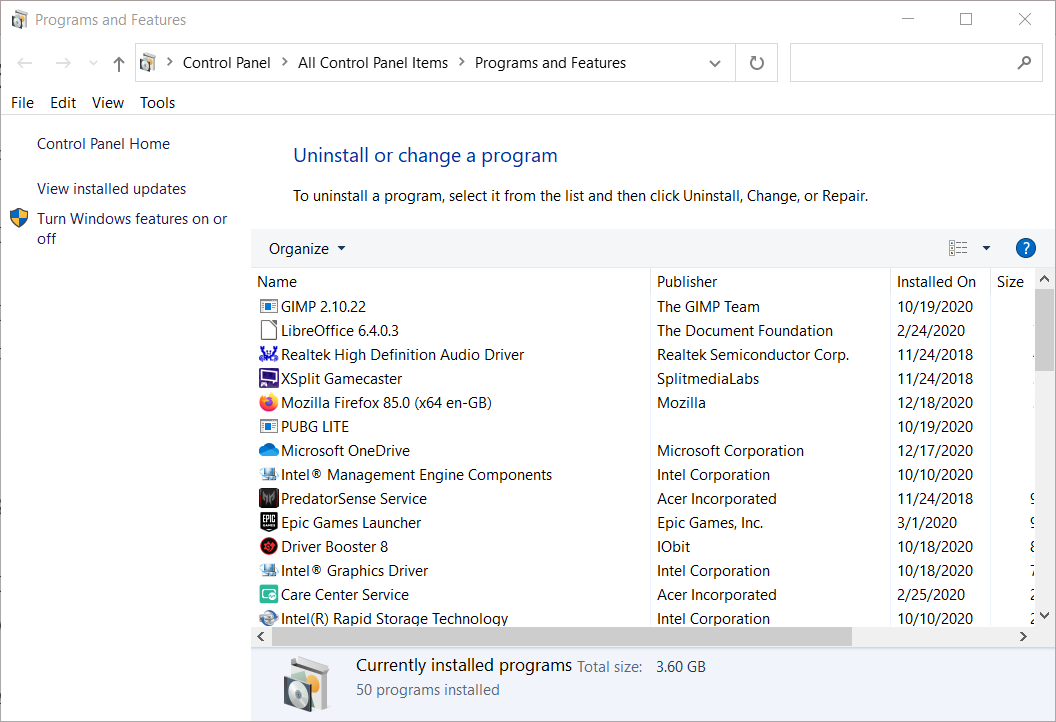Click install date 2/25/2020
Viewport: 1056px width, 722px height.
click(931, 595)
